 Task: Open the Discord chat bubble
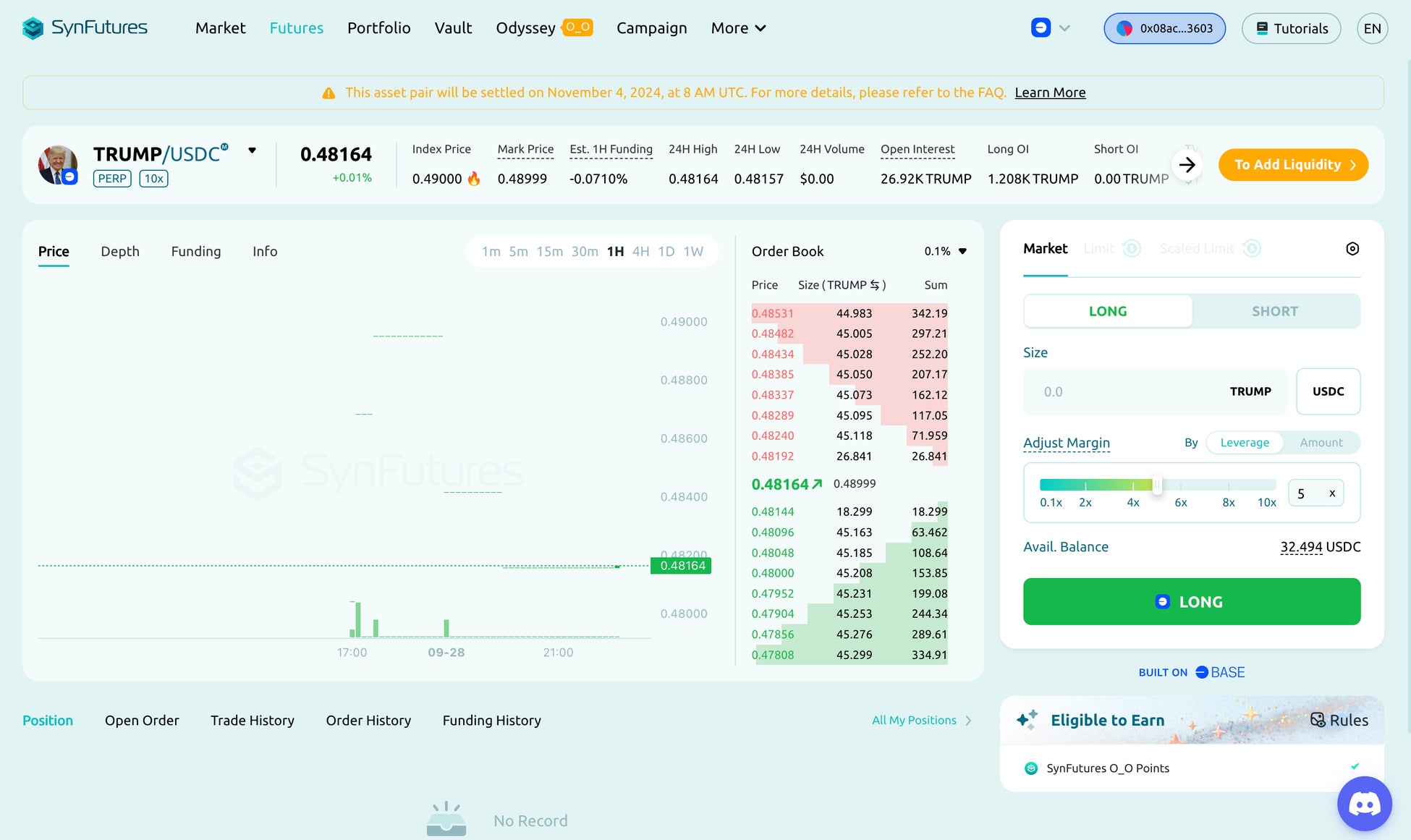point(1364,804)
